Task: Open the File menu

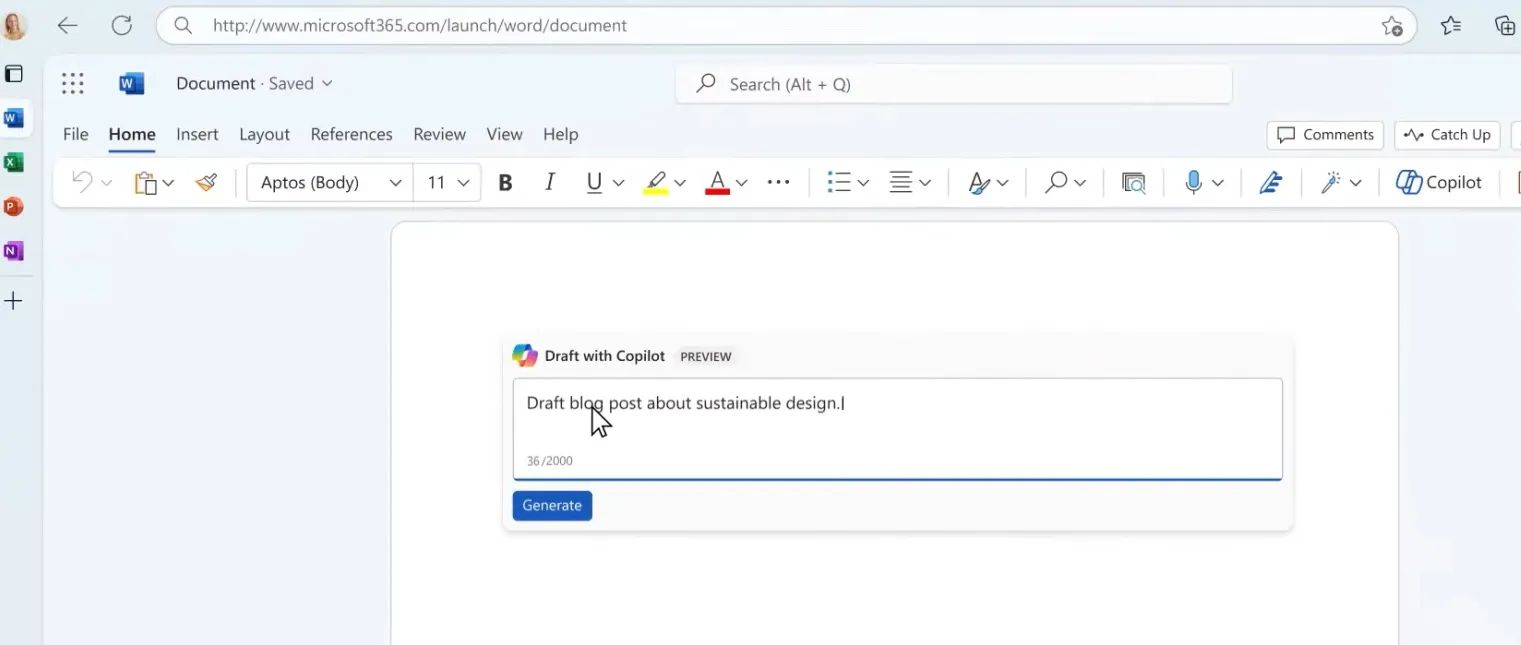Action: (75, 134)
